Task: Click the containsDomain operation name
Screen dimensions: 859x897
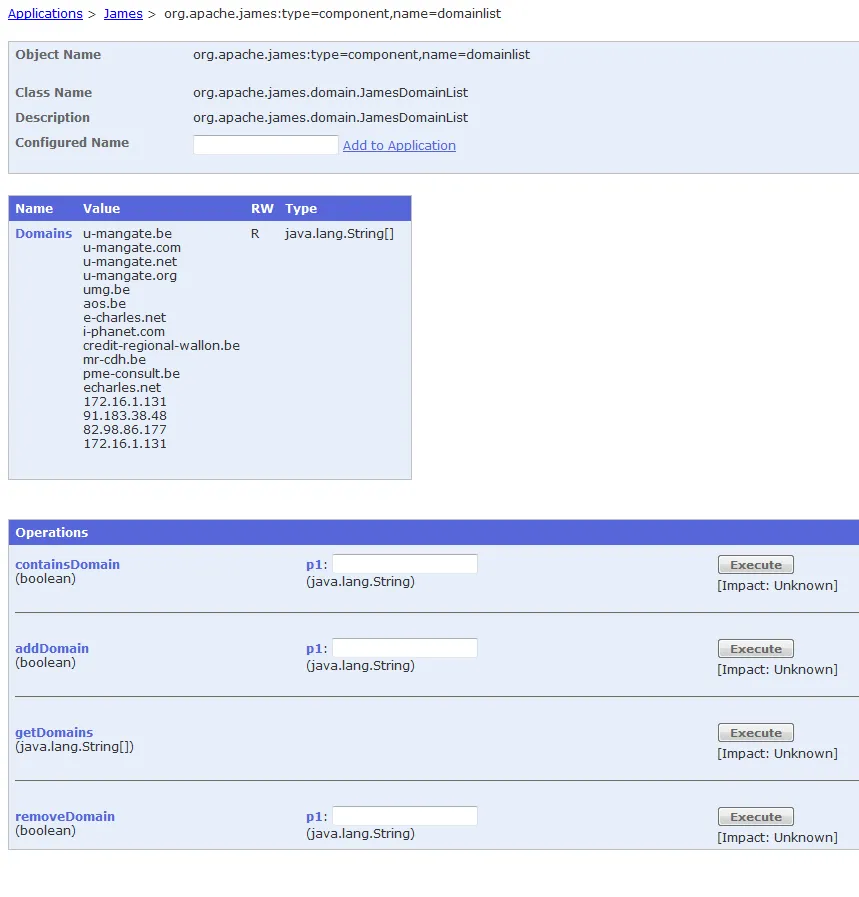Action: tap(67, 564)
